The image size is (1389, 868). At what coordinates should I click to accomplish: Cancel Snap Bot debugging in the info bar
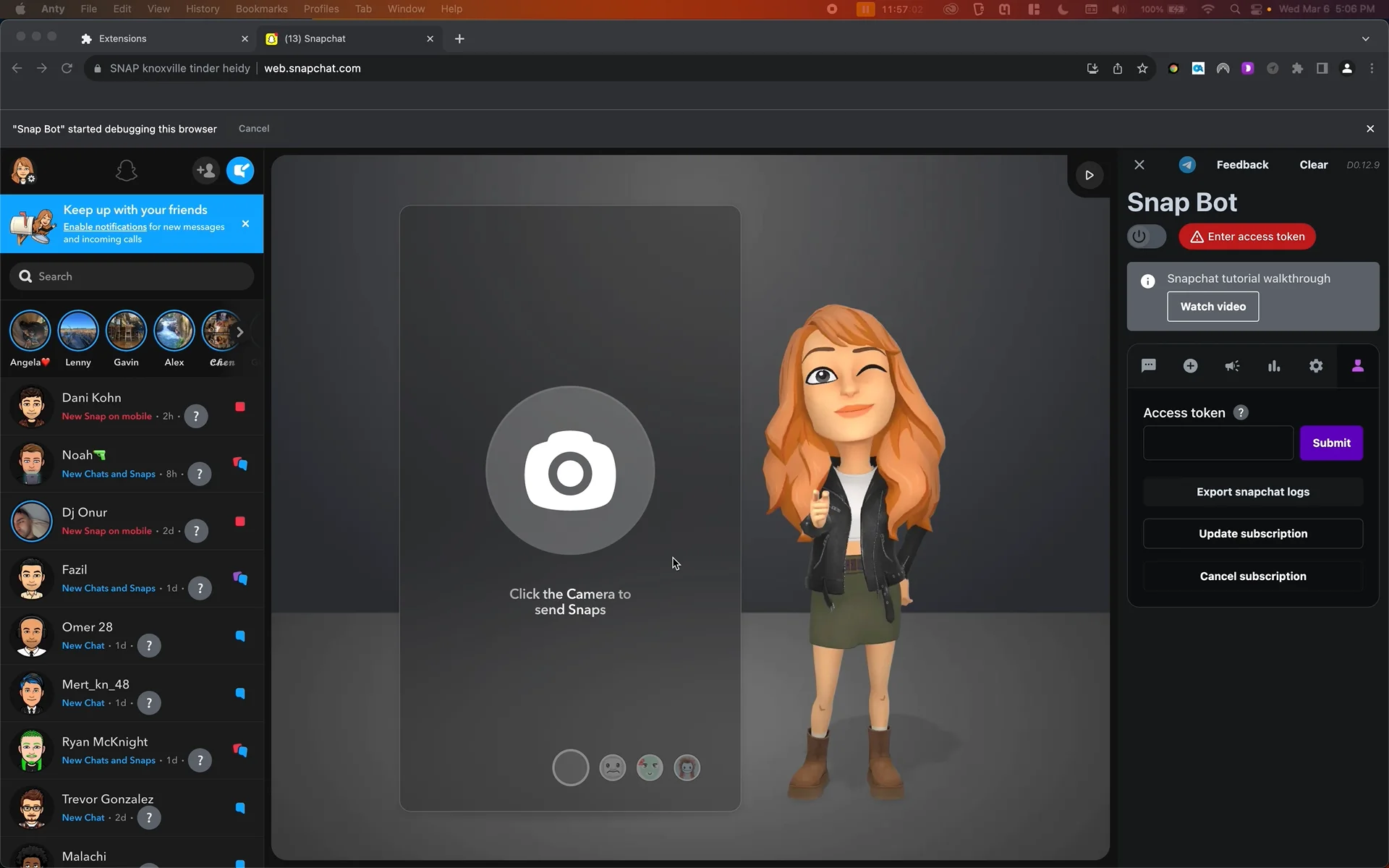(x=254, y=128)
